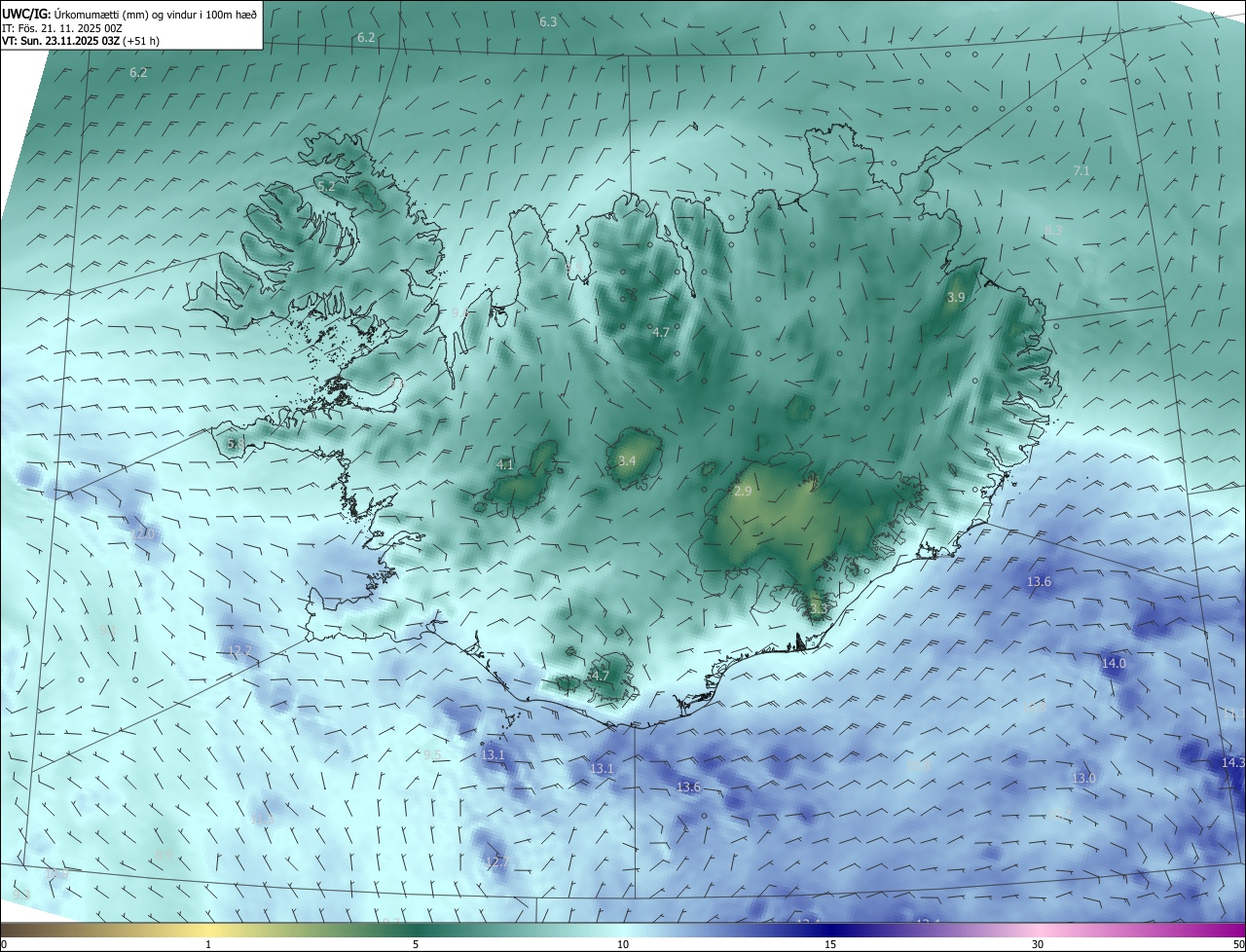Click the 'IT: Fös. 21. 11. 2025 00Z' line
This screenshot has width=1246, height=952.
[x=61, y=28]
